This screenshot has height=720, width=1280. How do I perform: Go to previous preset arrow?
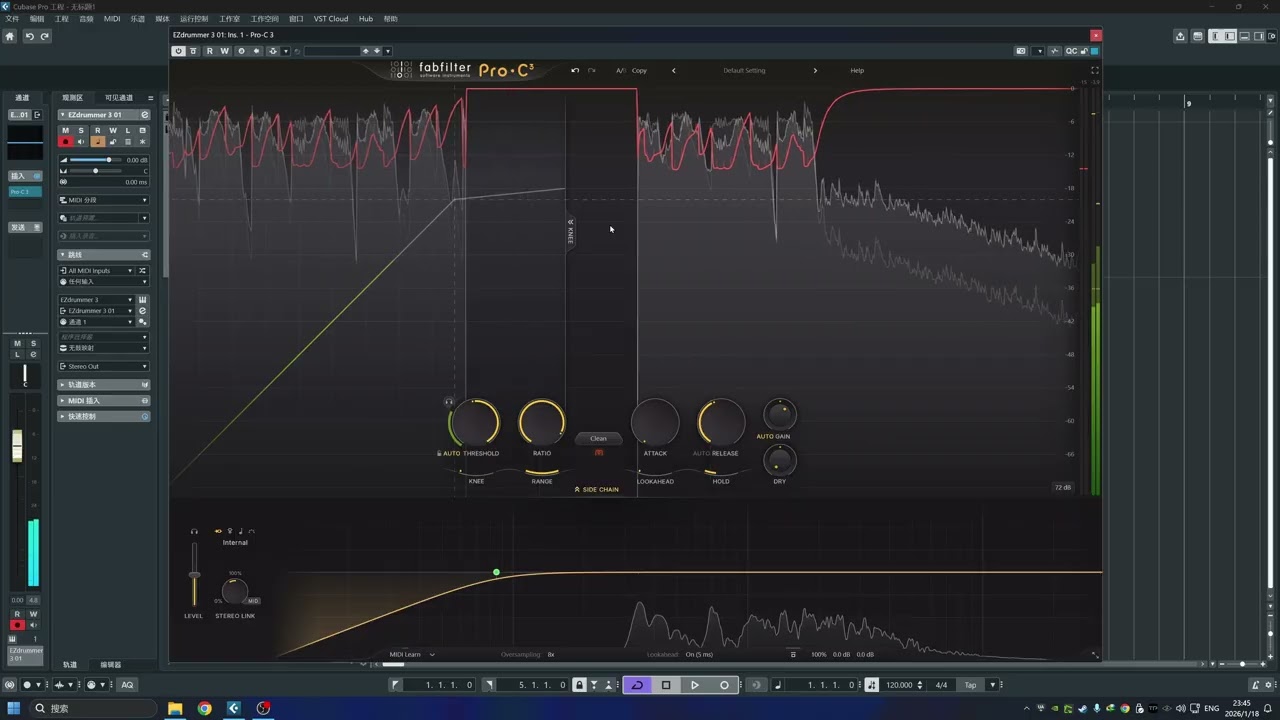[x=673, y=71]
